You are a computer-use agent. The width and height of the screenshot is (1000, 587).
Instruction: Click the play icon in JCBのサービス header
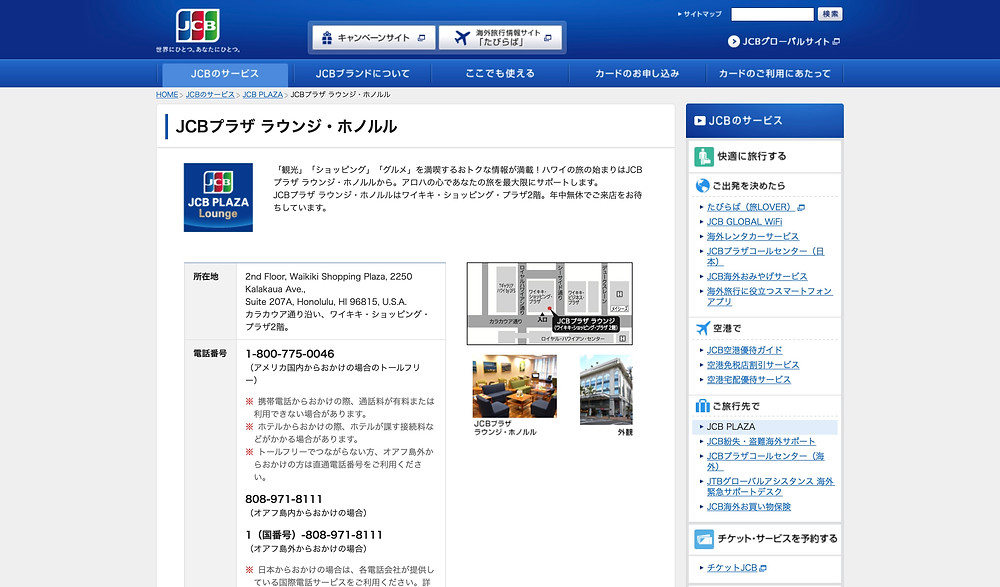700,121
